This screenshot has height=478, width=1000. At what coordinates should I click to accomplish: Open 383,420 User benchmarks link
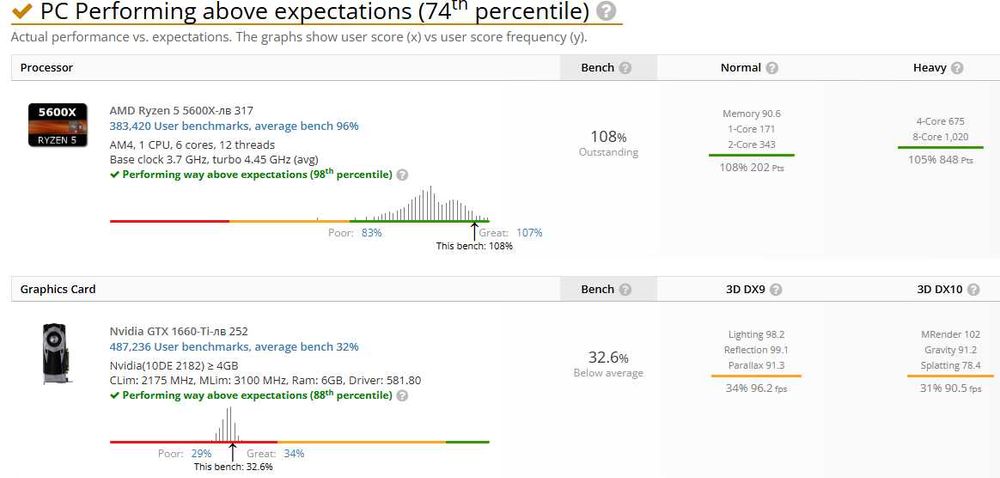(x=234, y=126)
